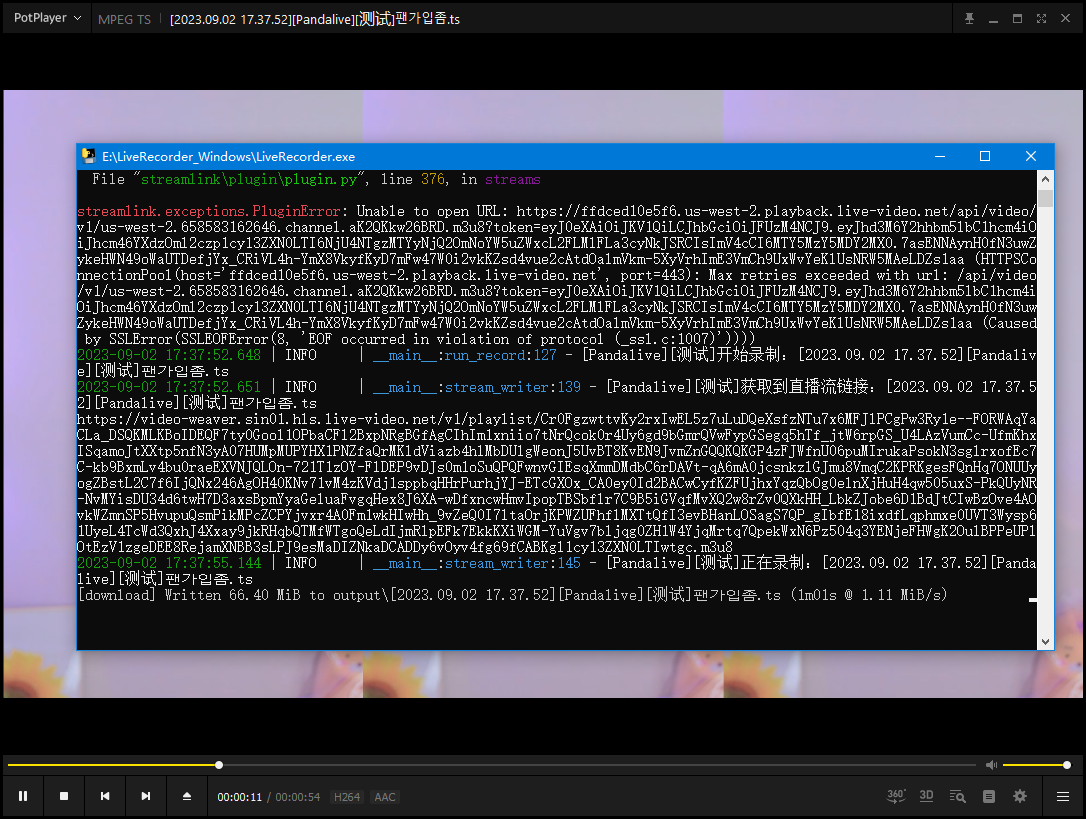The image size is (1086, 819).
Task: Pause playback with the pause icon
Action: coord(23,796)
